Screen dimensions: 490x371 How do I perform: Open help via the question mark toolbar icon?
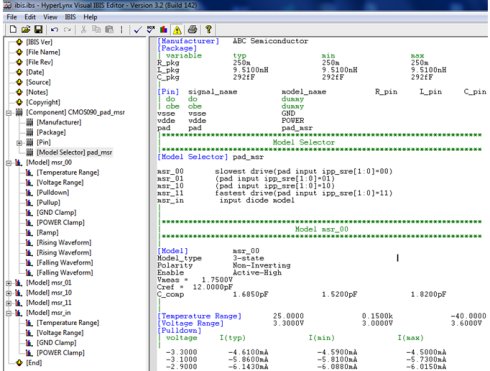pos(209,29)
